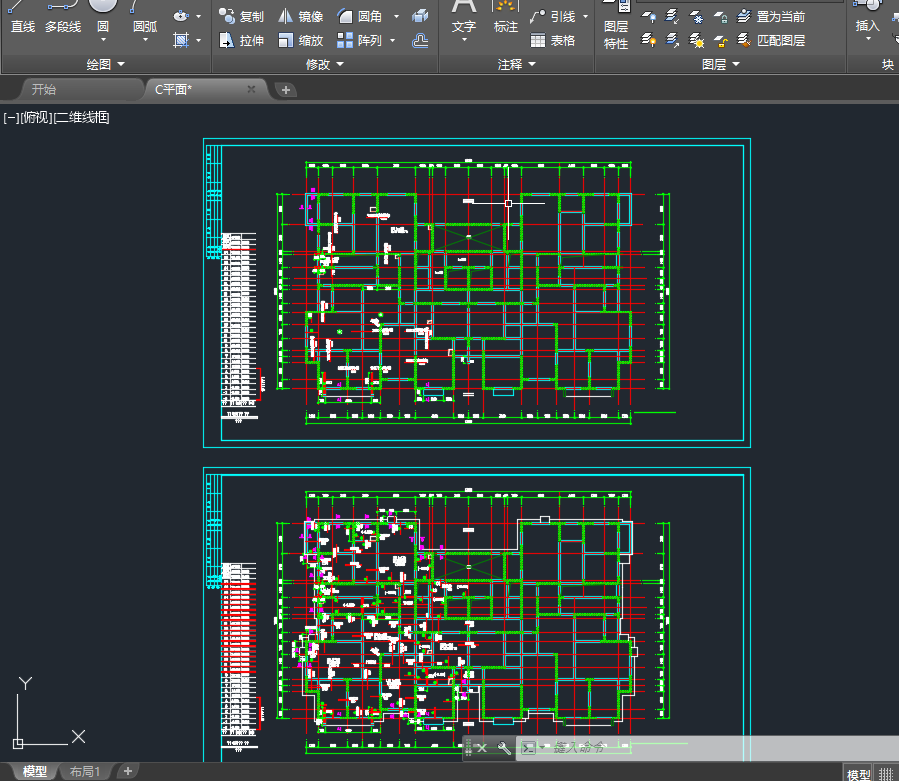Toggle the 模型 model space status button
The height and width of the screenshot is (781, 899).
coord(858,774)
